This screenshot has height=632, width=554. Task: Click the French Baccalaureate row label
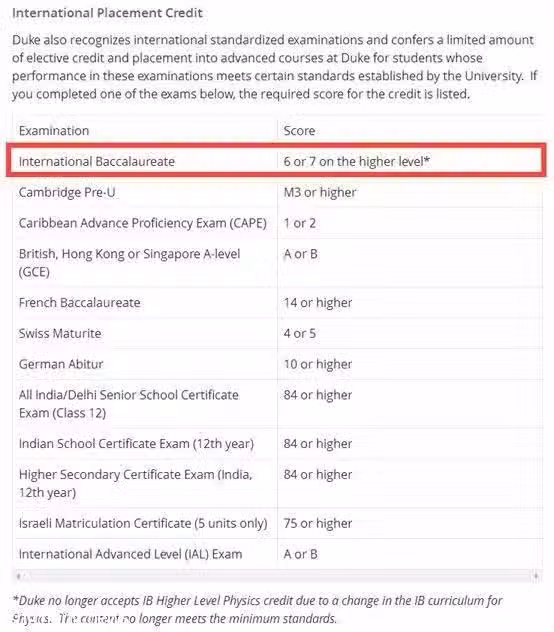(79, 302)
